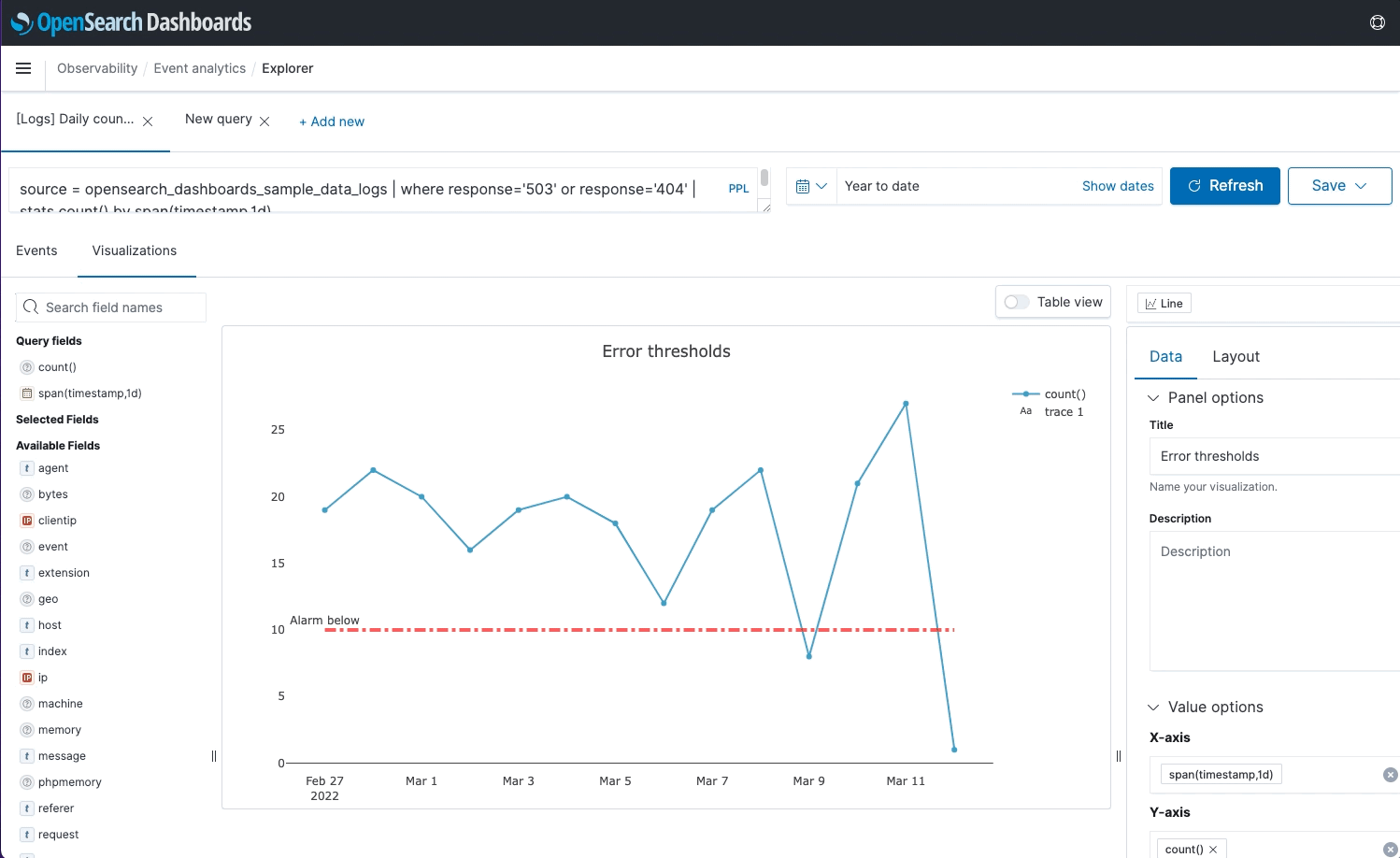1400x858 pixels.
Task: Open the help icon in header
Action: pyautogui.click(x=1377, y=22)
